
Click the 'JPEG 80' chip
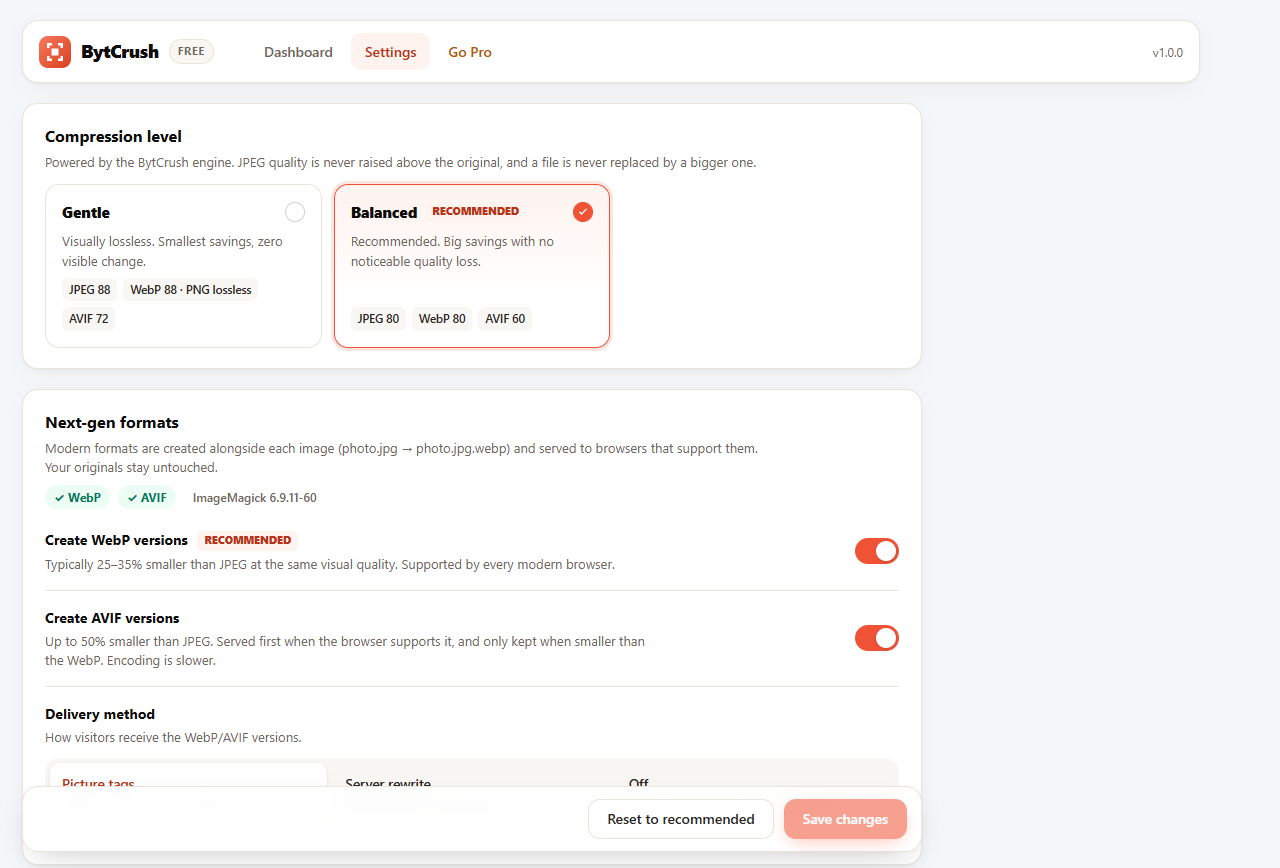coord(378,319)
